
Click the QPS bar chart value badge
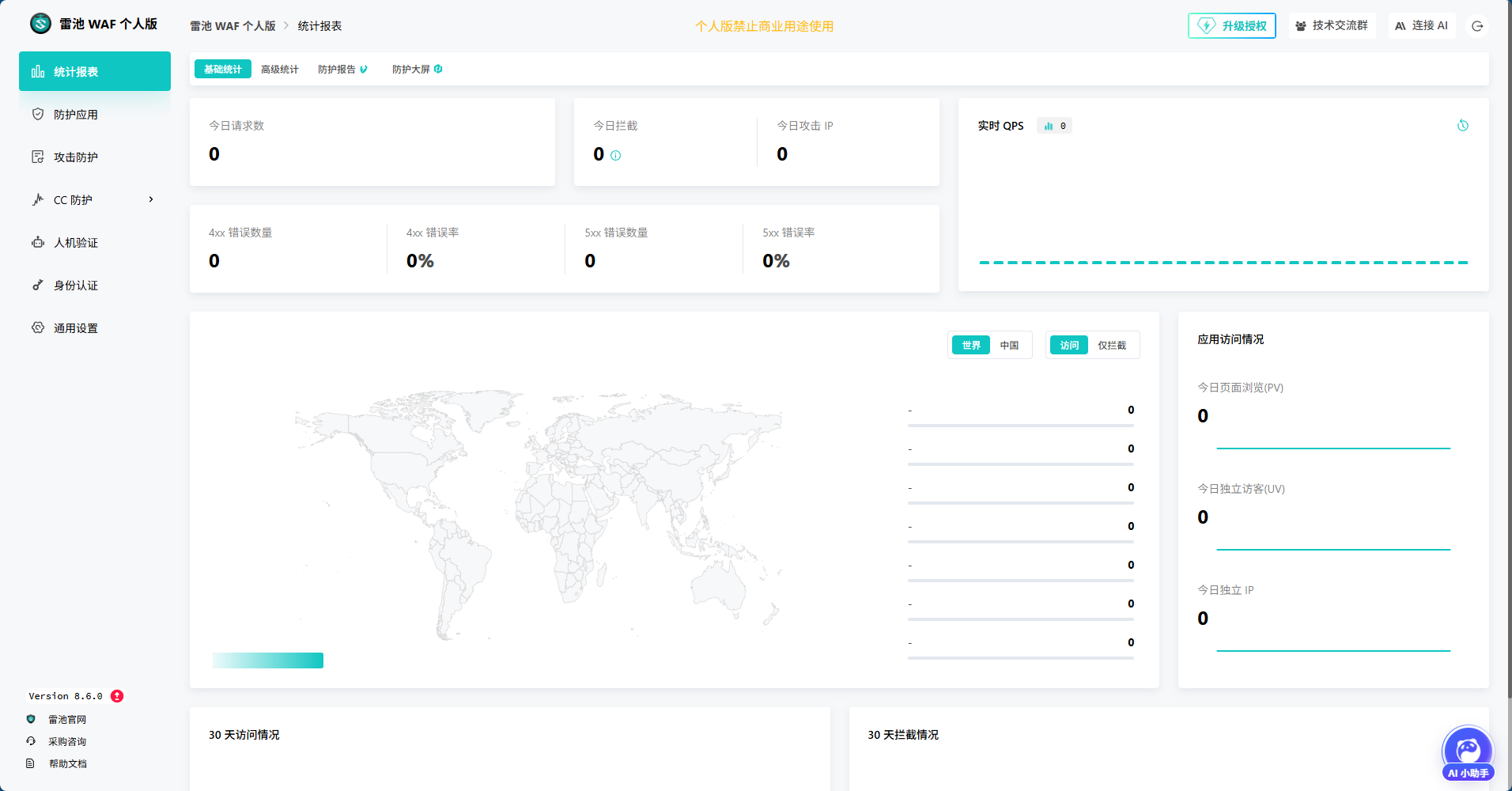pyautogui.click(x=1055, y=126)
